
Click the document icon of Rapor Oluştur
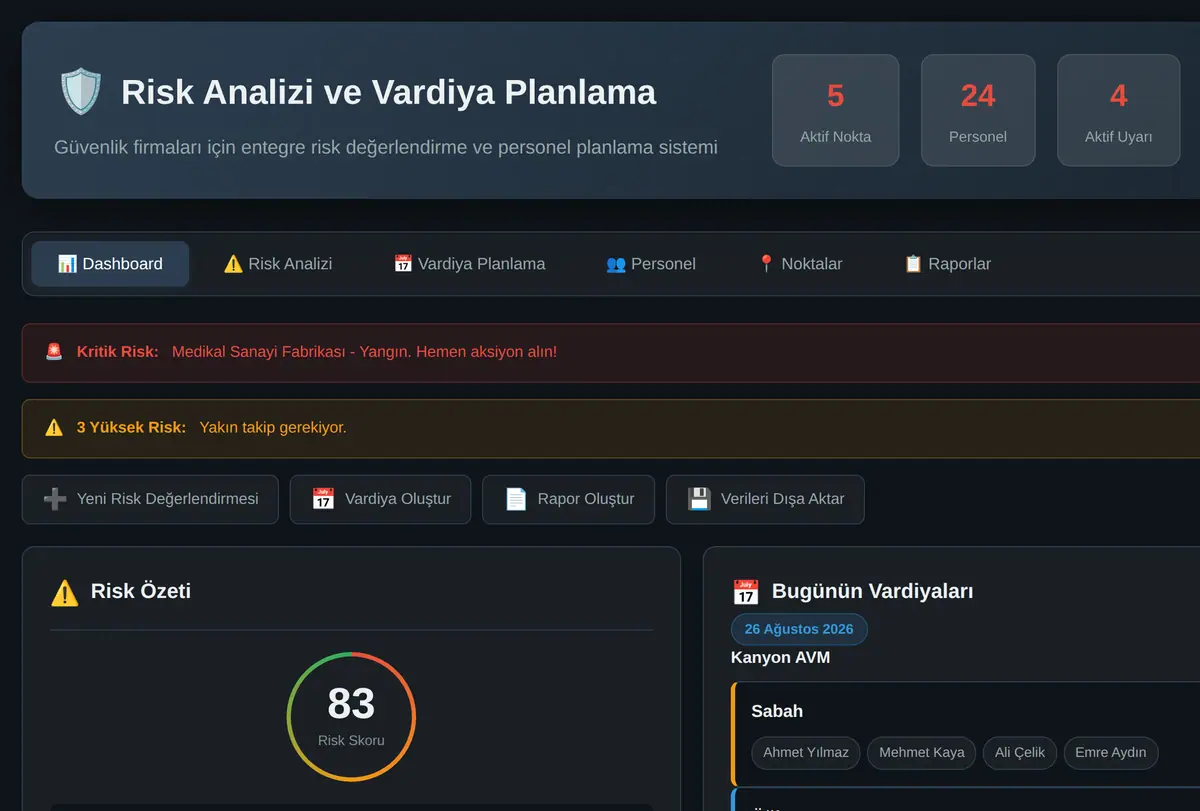[516, 499]
